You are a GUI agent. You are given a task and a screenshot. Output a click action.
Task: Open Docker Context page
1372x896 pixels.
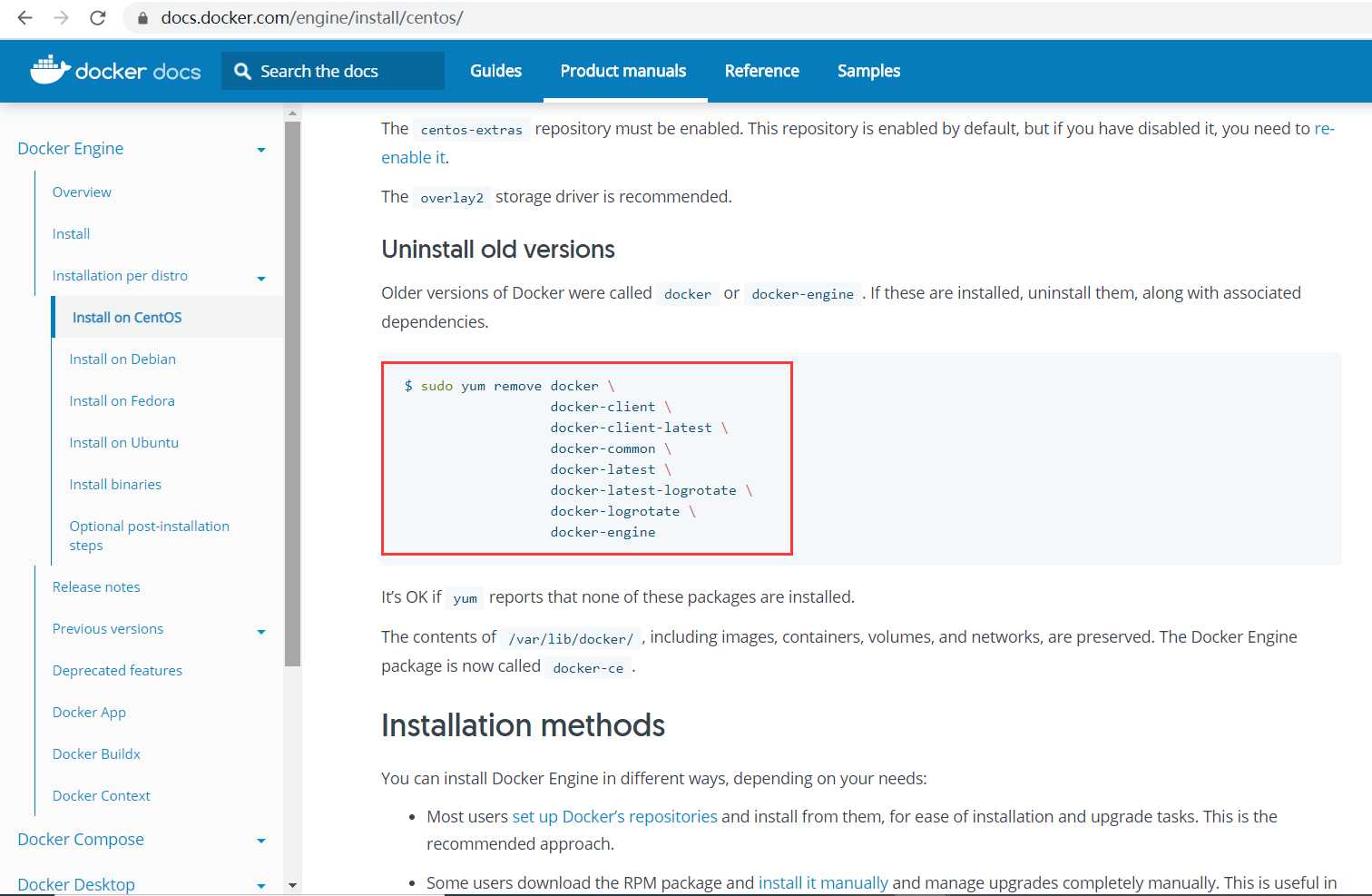coord(101,795)
